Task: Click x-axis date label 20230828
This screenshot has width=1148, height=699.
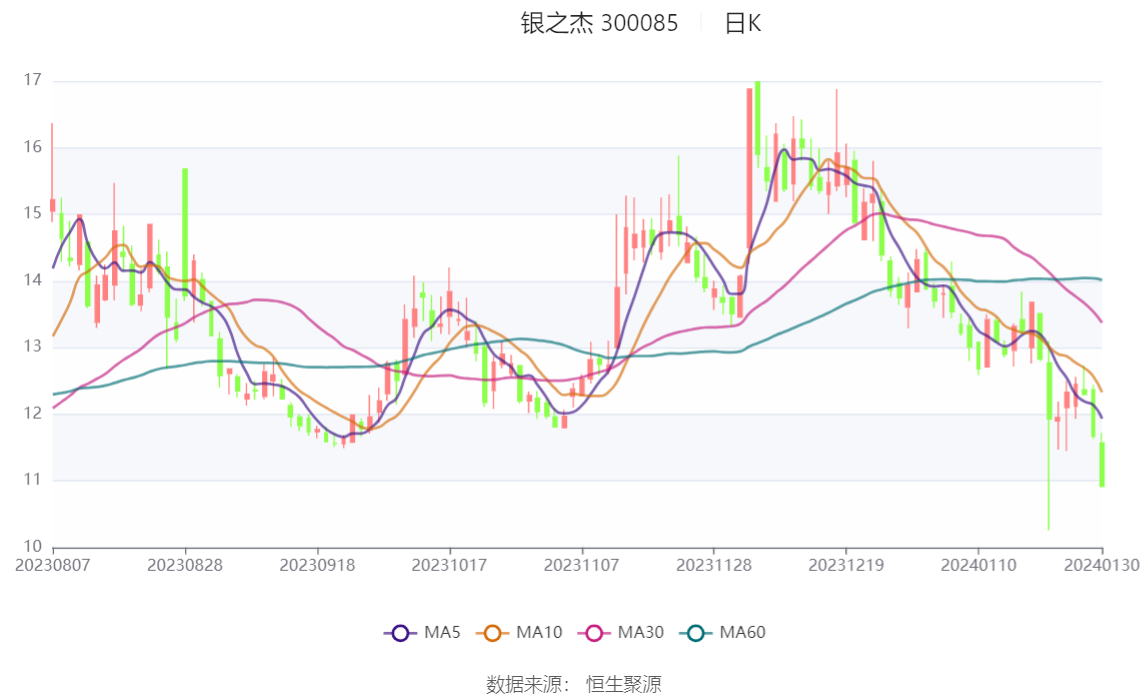Action: tap(185, 565)
